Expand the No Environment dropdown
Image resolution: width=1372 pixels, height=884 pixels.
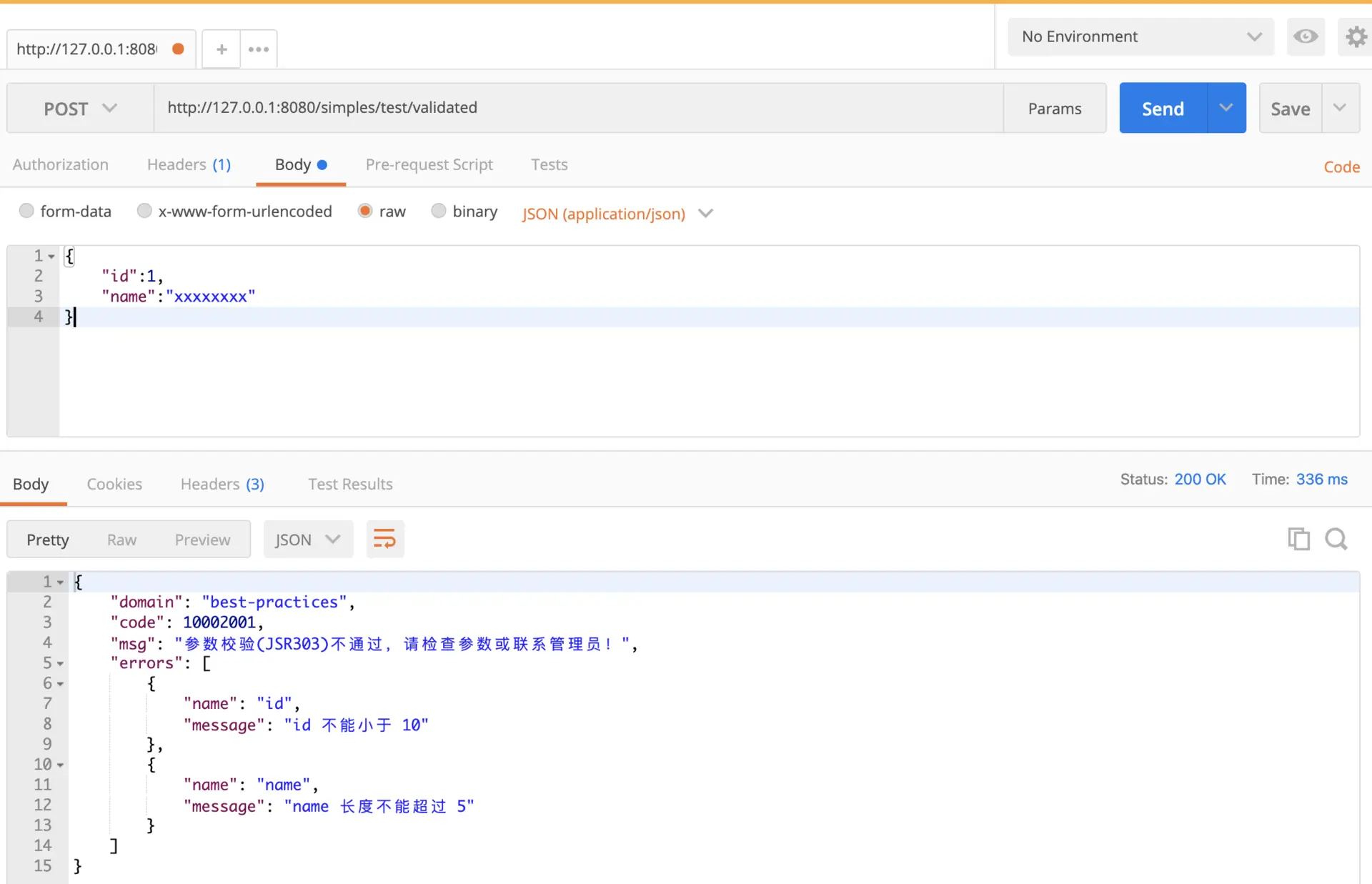pos(1140,36)
